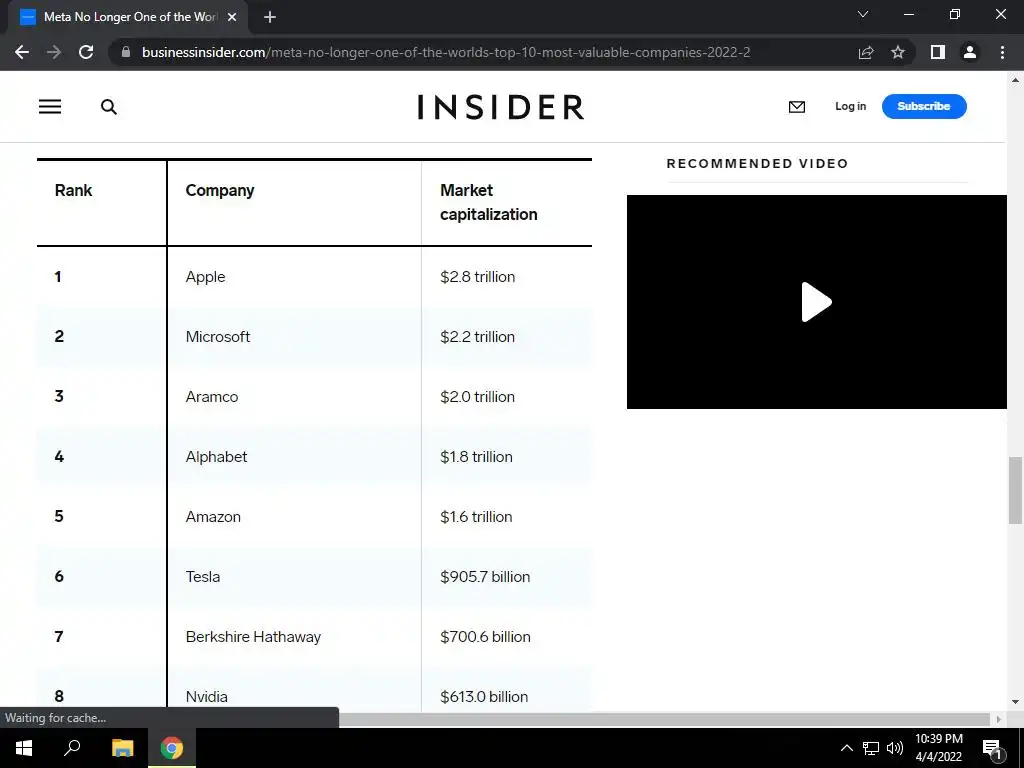View site info via padlock icon
The width and height of the screenshot is (1024, 768).
click(126, 52)
